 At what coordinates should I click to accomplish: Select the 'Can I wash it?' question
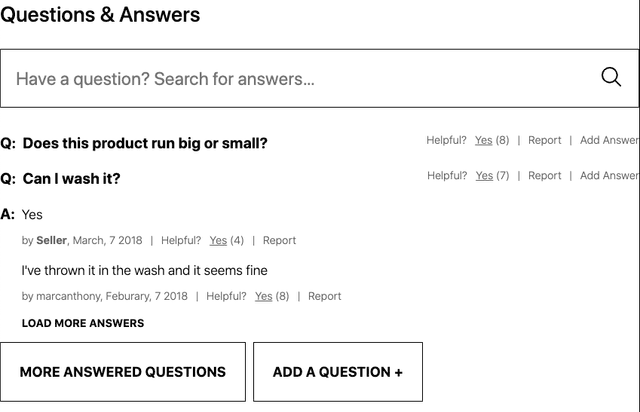tap(71, 179)
